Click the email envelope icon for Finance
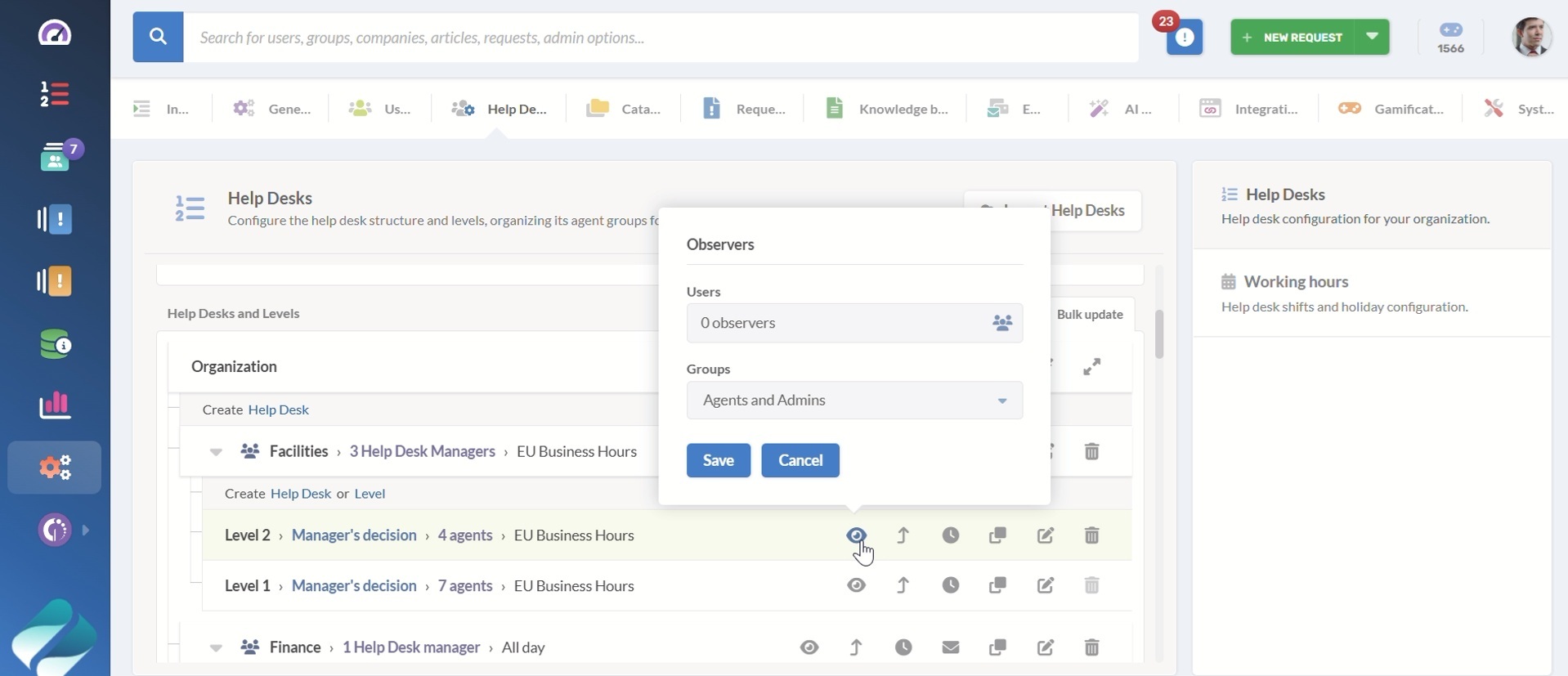The width and height of the screenshot is (1568, 676). click(x=950, y=647)
